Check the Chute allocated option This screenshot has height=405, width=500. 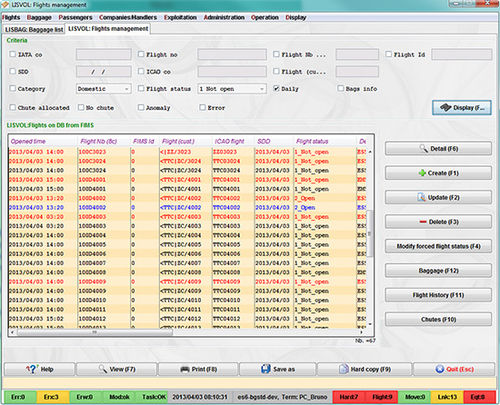[x=13, y=107]
